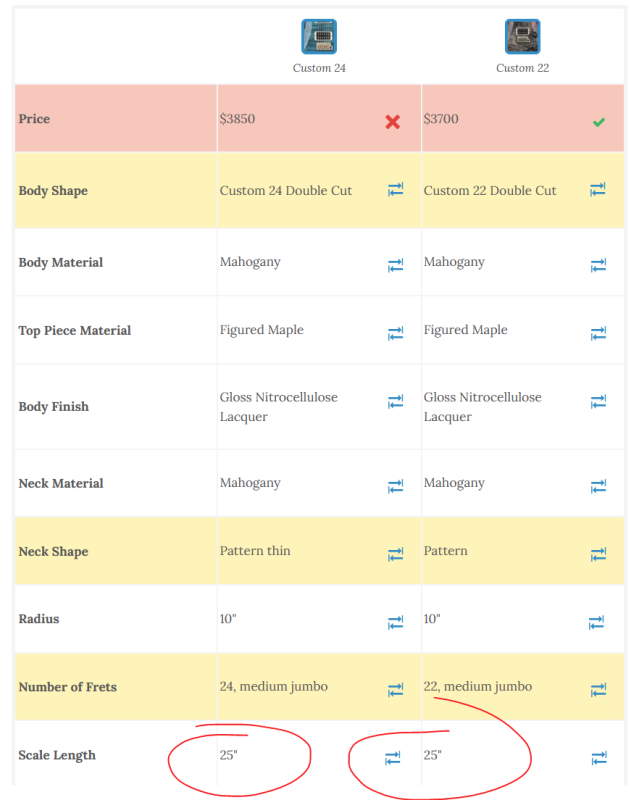Click swap arrows for Custom 22 Scale Length
Viewport: 639px width, 800px height.
coord(599,758)
